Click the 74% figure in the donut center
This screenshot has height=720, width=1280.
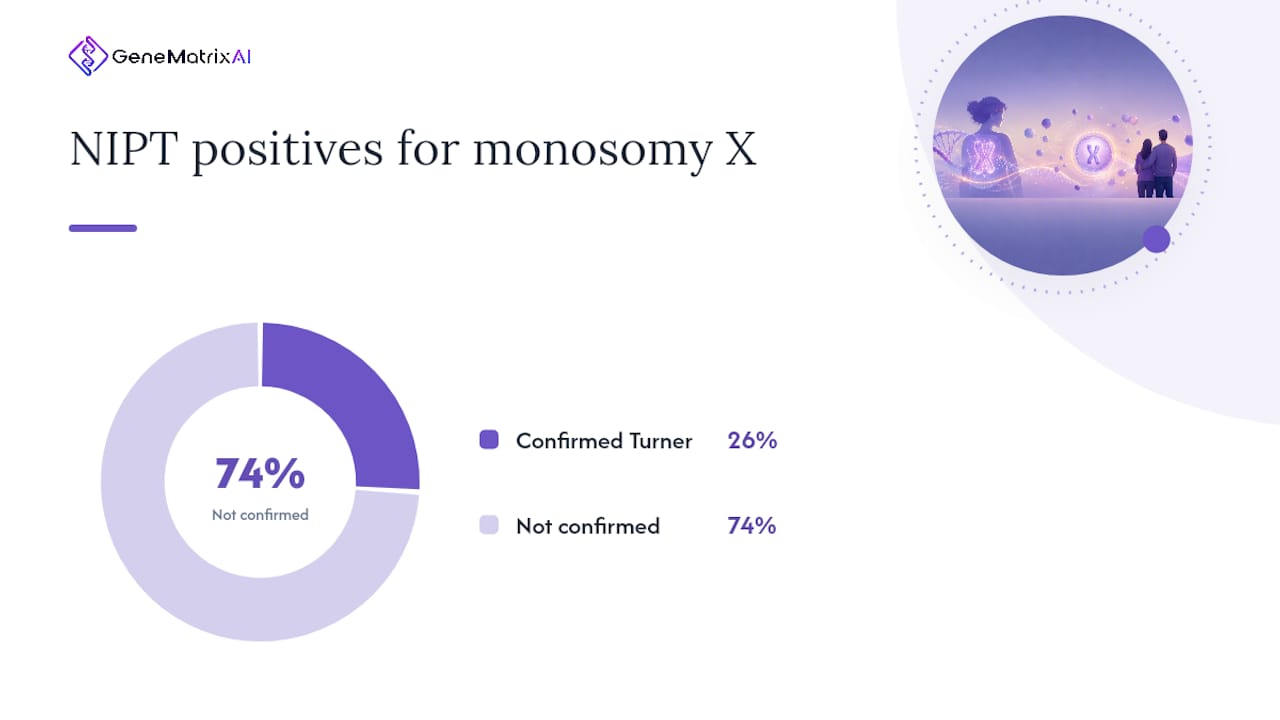tap(260, 474)
